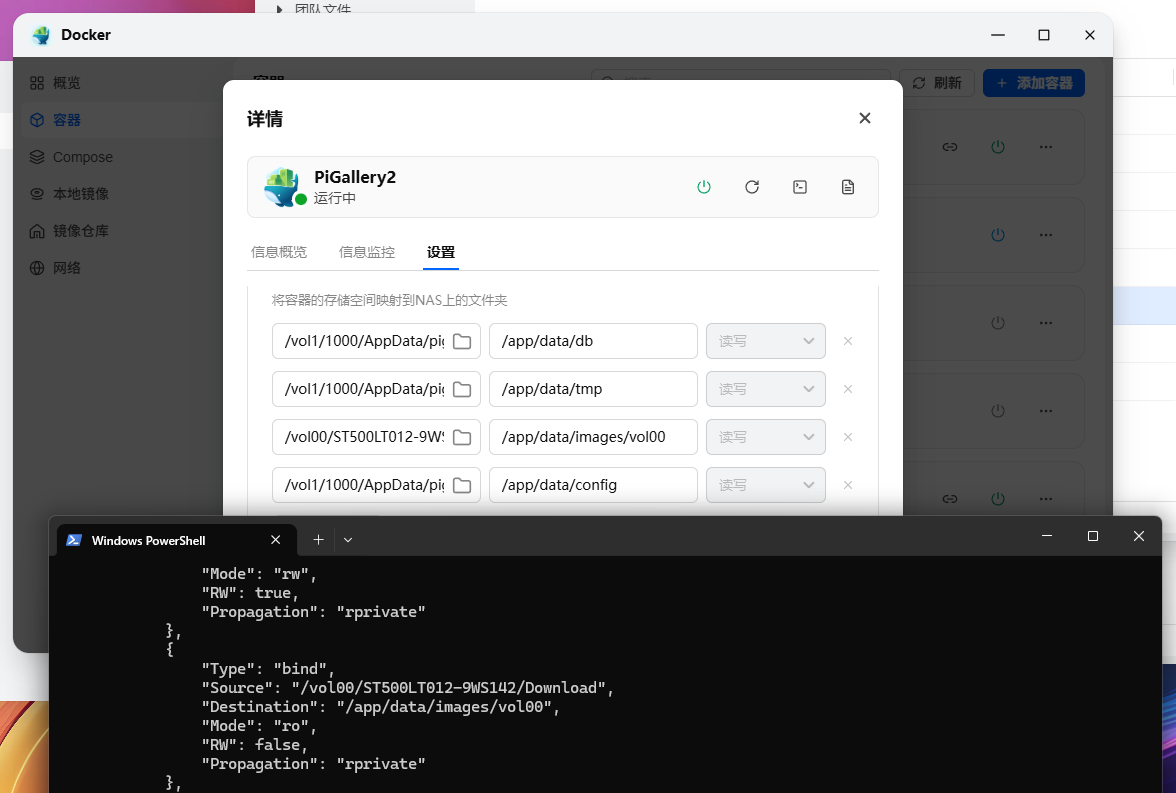Switch to the 信息概览 tab
This screenshot has width=1176, height=793.
click(279, 252)
